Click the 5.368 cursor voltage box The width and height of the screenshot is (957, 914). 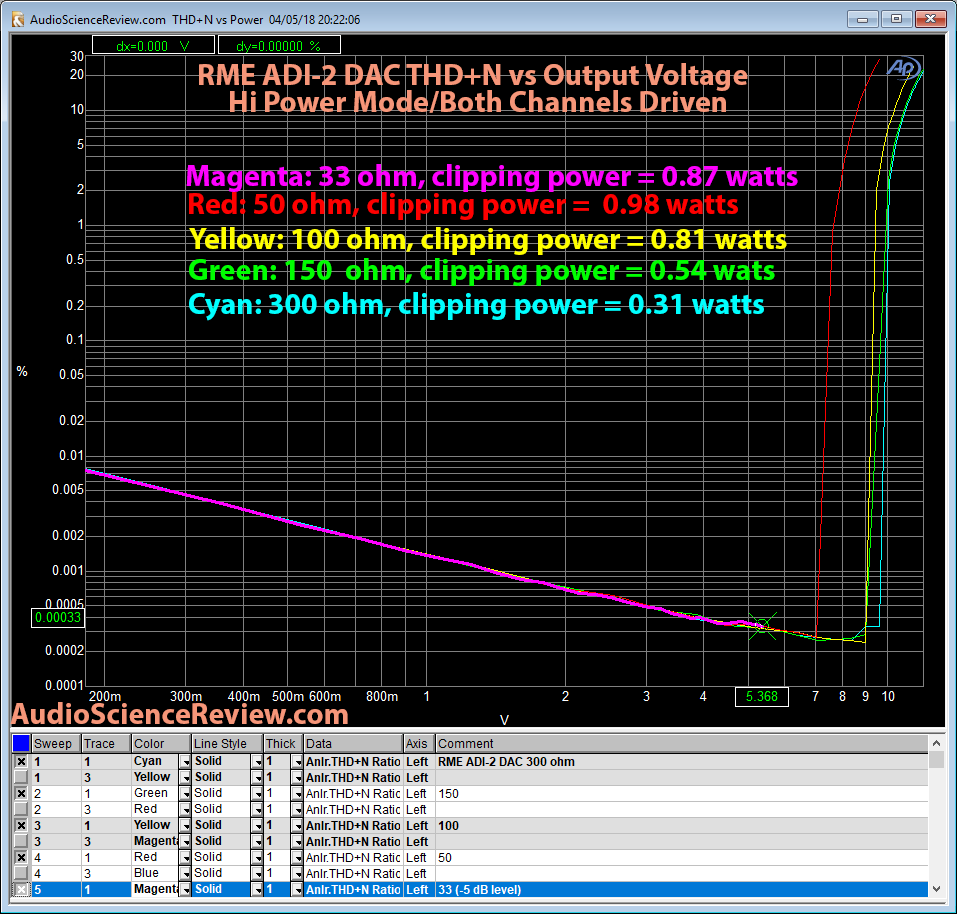point(762,696)
